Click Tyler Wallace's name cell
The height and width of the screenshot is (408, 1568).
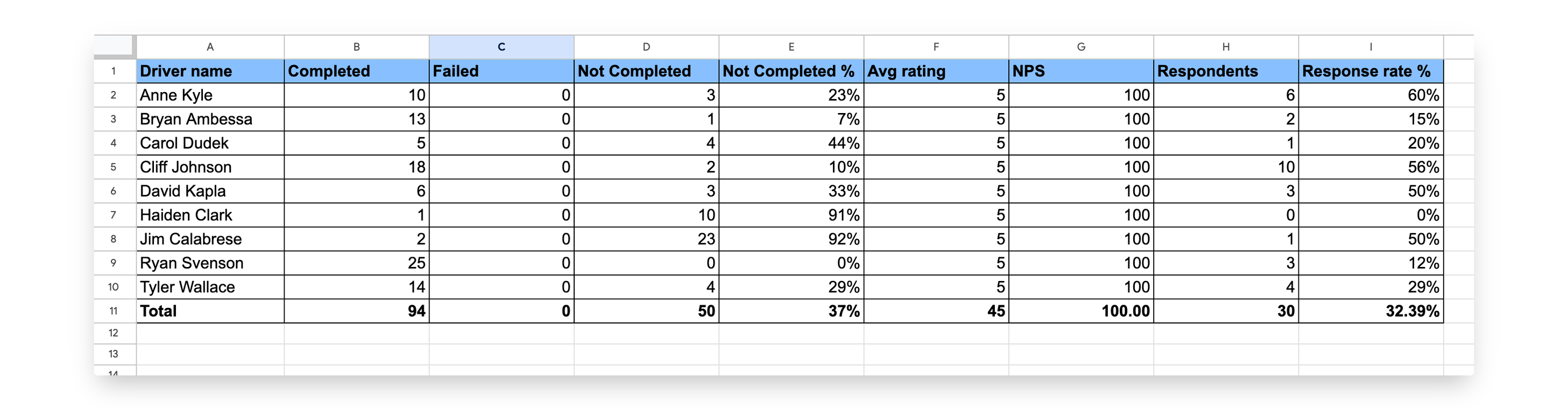coord(210,286)
